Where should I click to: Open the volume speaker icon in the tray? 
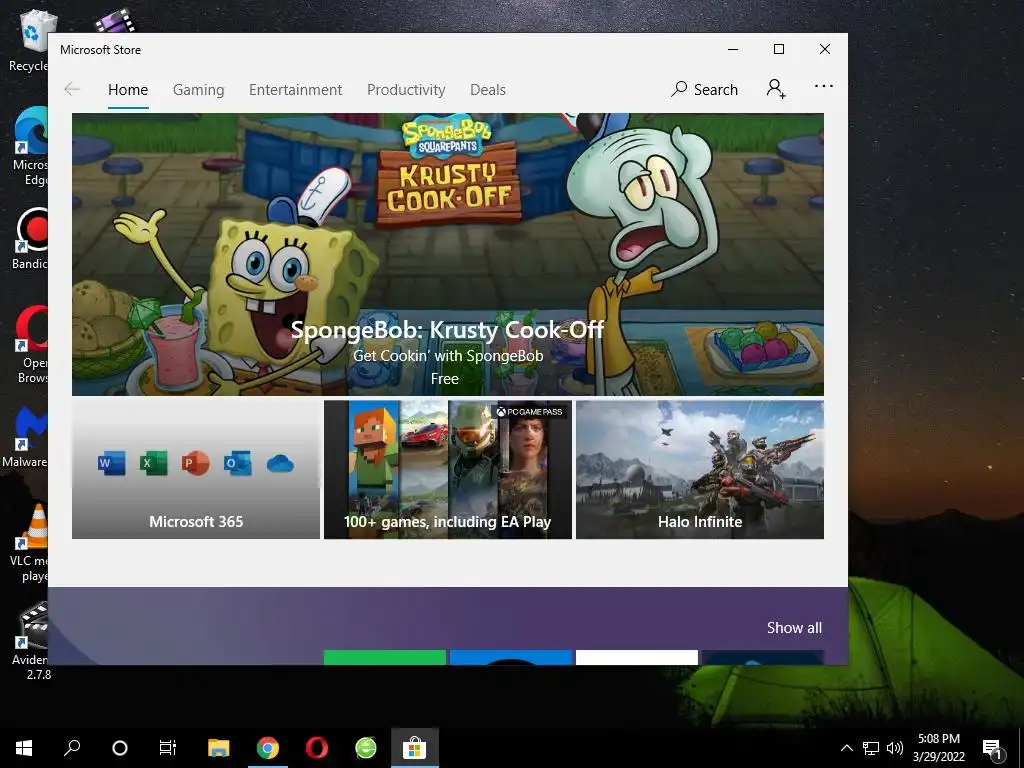895,748
